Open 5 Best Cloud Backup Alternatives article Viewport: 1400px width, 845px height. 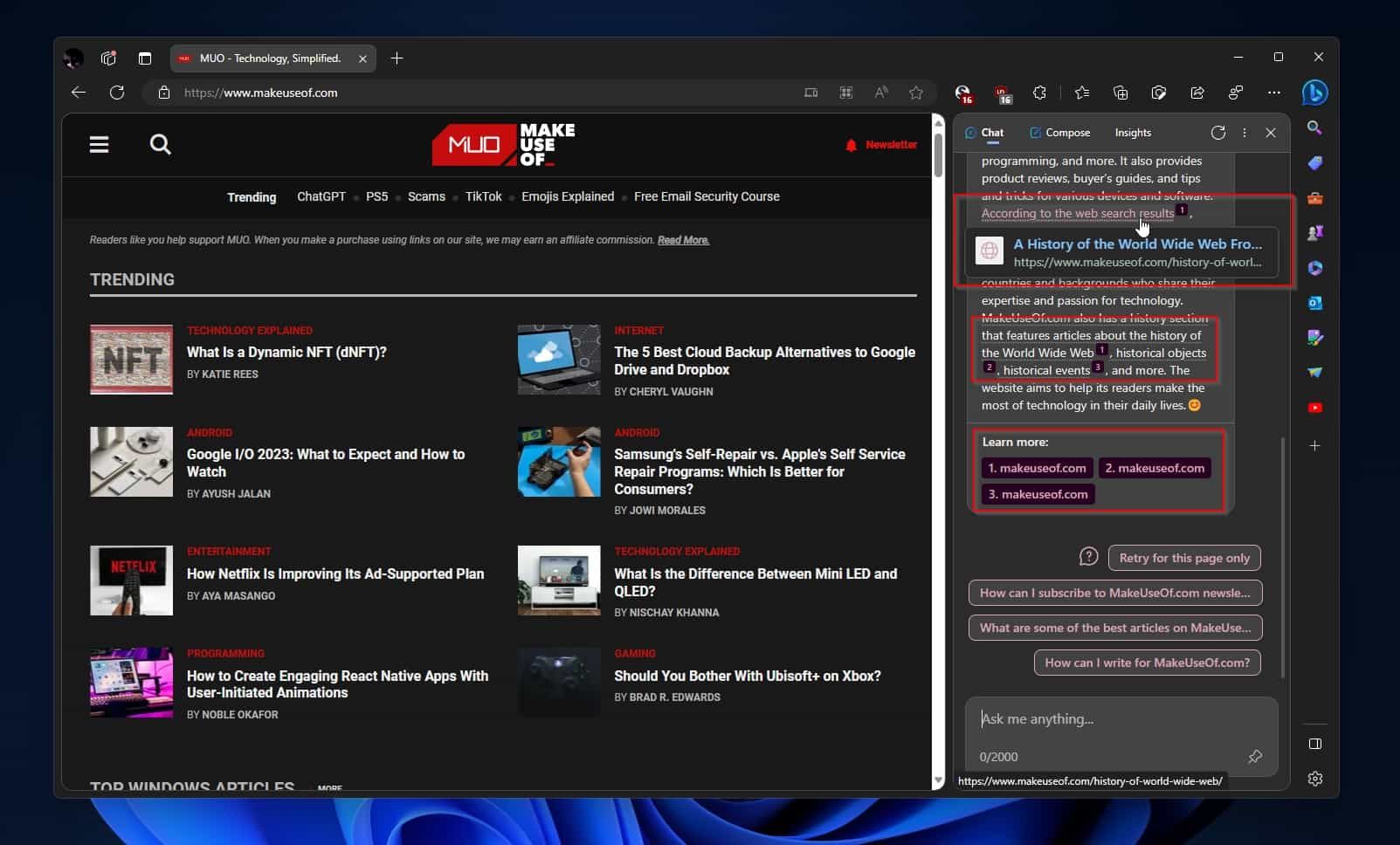tap(764, 361)
